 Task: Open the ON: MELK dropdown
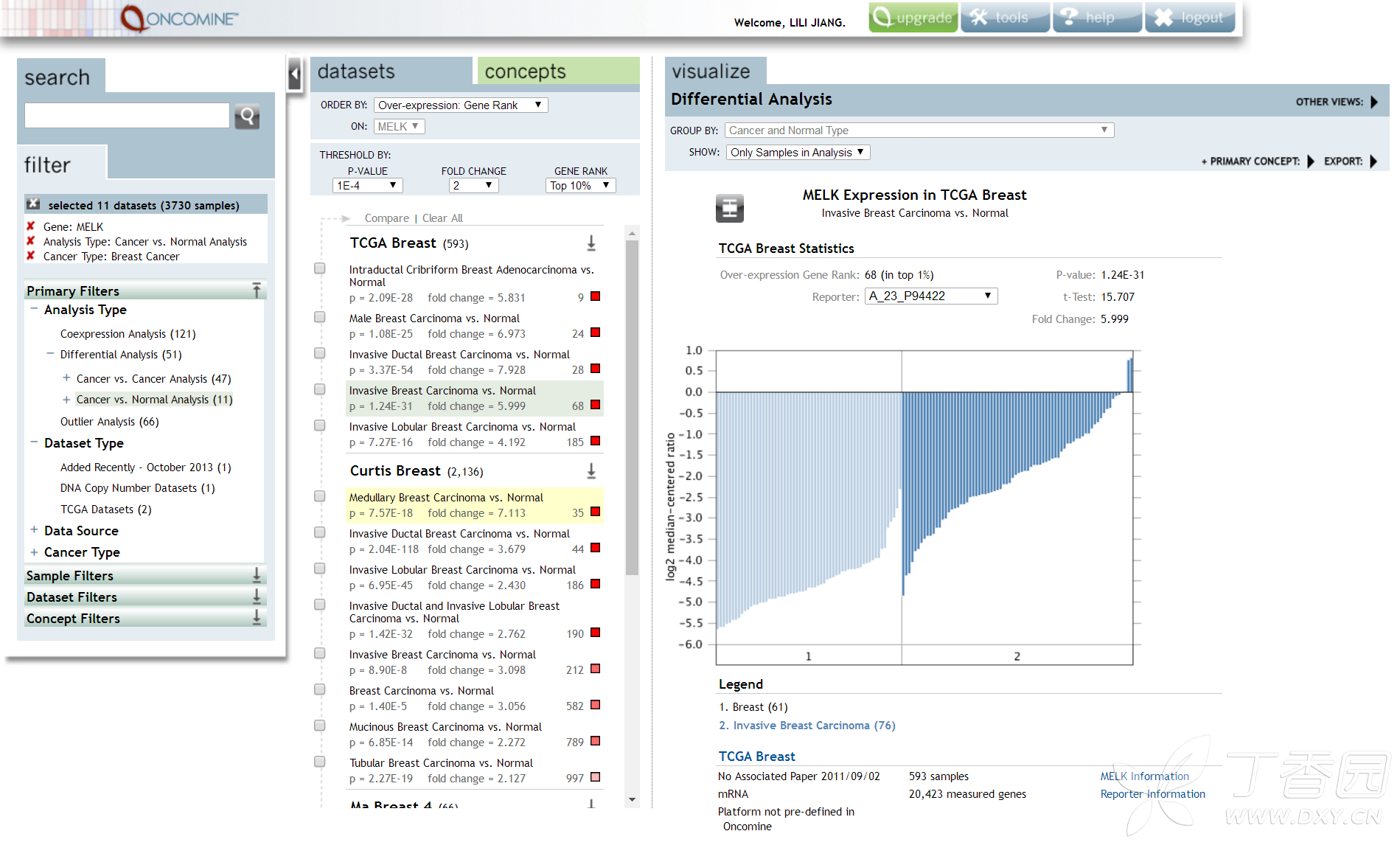[x=399, y=126]
